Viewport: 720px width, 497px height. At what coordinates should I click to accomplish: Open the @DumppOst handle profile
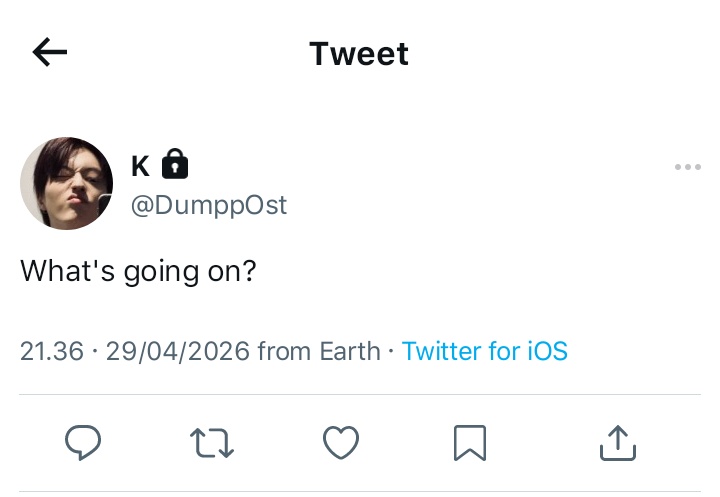(209, 205)
